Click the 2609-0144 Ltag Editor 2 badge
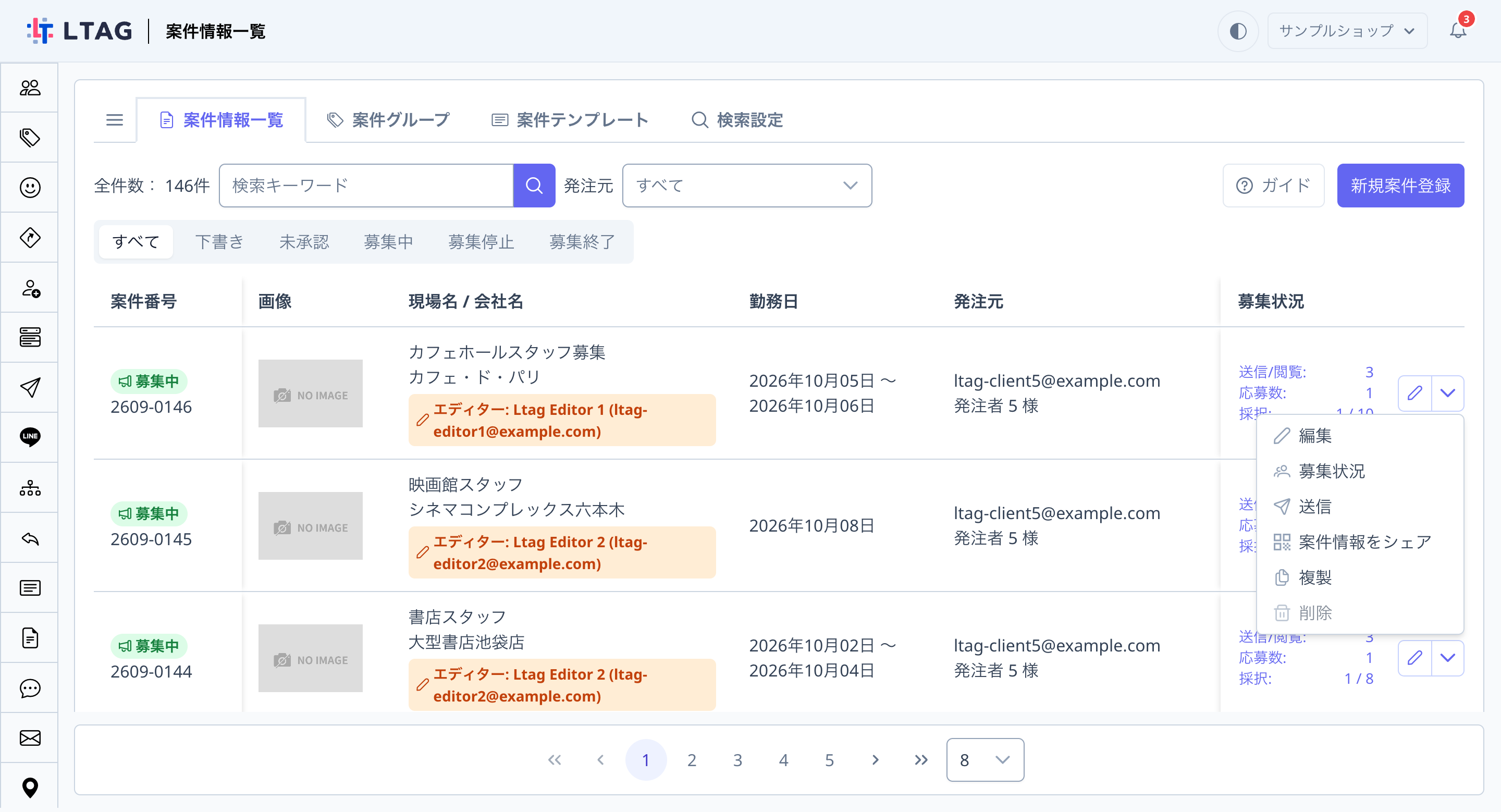The width and height of the screenshot is (1501, 812). coord(562,685)
